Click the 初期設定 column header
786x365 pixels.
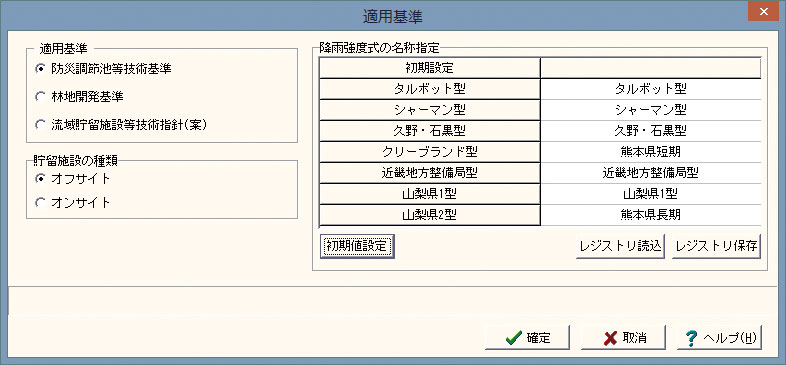click(430, 68)
